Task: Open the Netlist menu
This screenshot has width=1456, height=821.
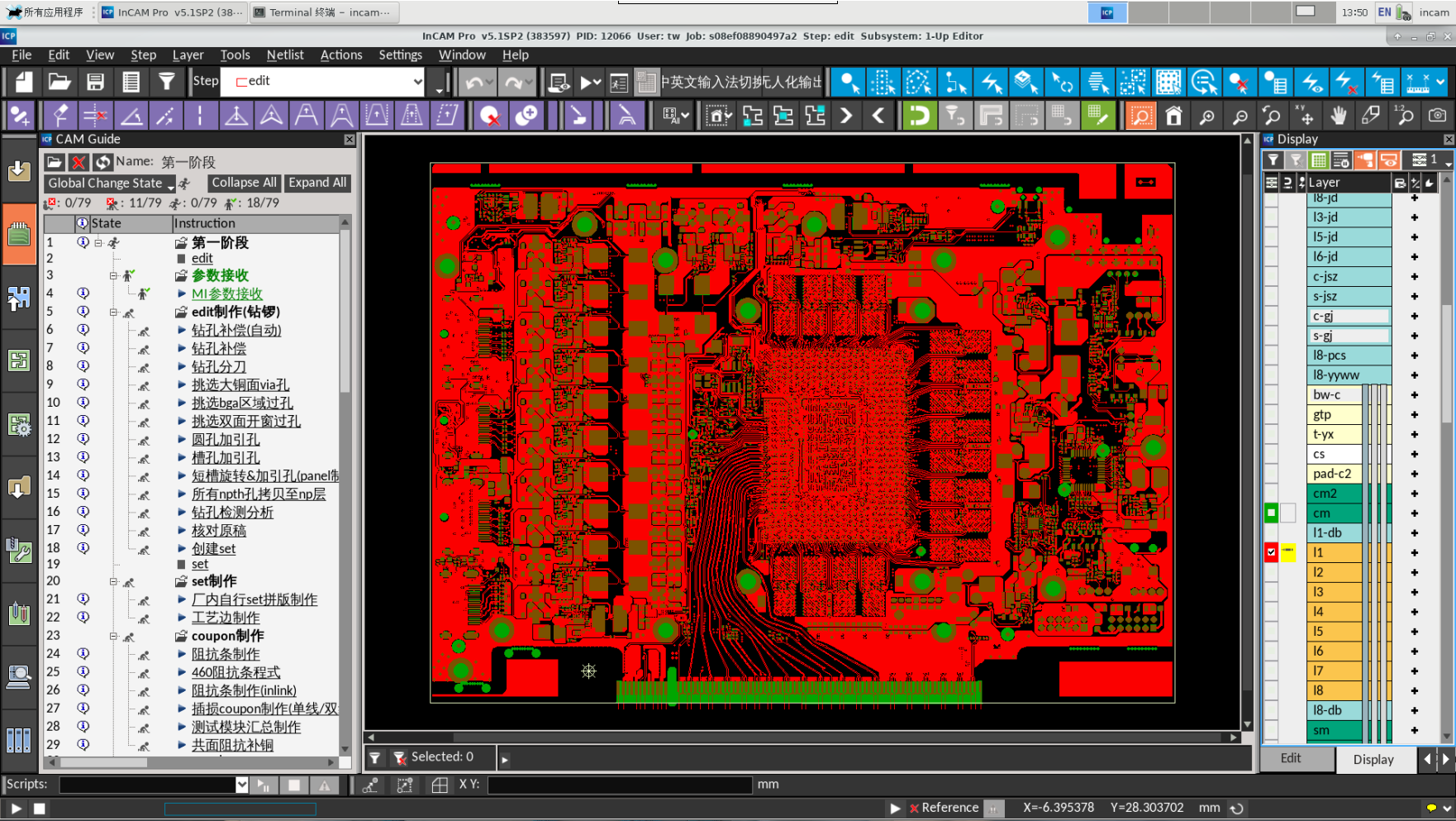Action: point(285,55)
